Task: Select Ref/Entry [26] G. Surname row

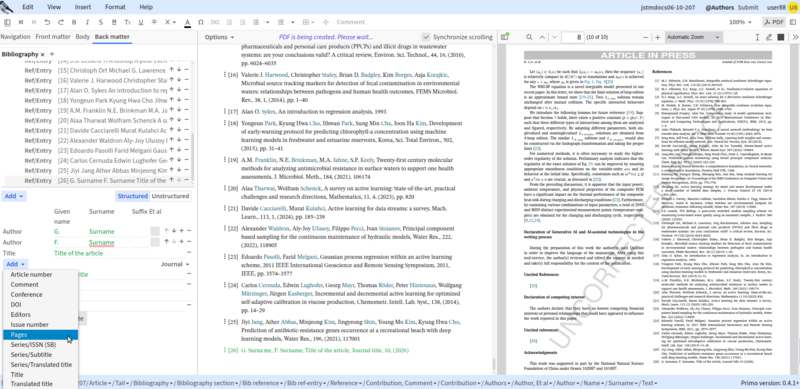Action: click(97, 181)
